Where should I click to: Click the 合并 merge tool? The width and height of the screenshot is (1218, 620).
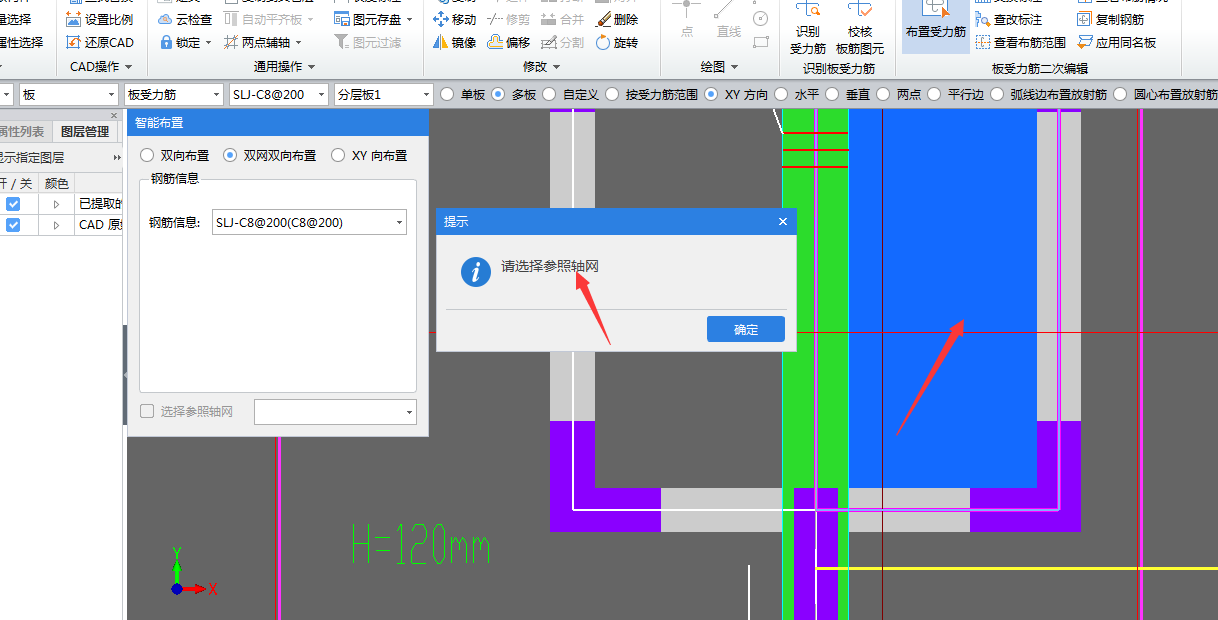pos(562,19)
